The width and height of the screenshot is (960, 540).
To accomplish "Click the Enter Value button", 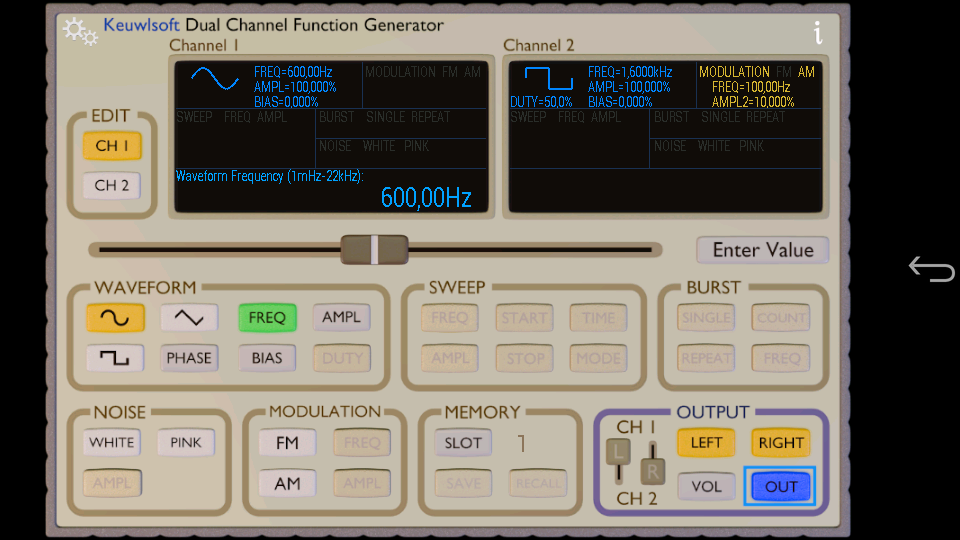I will (x=762, y=250).
